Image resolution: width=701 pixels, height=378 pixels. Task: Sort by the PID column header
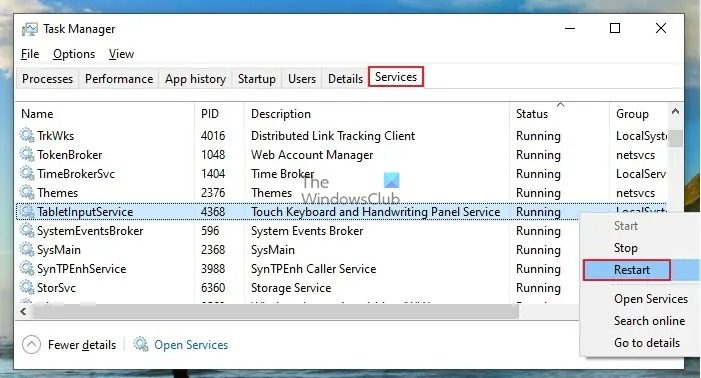[x=210, y=114]
